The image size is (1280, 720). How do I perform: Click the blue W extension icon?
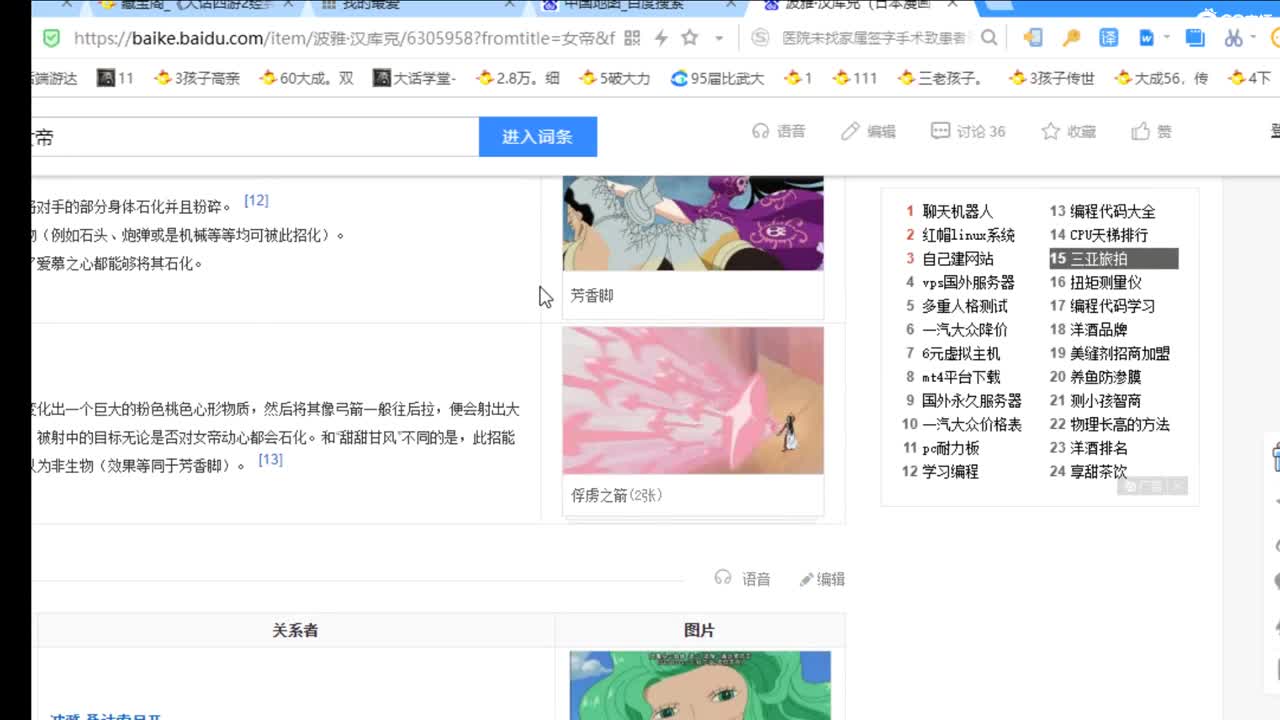[1146, 38]
